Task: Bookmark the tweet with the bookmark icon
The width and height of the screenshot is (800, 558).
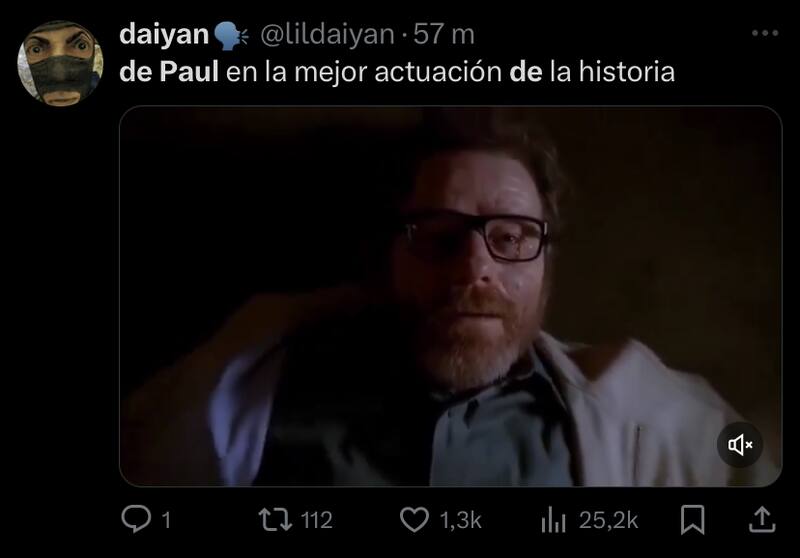Action: point(692,520)
